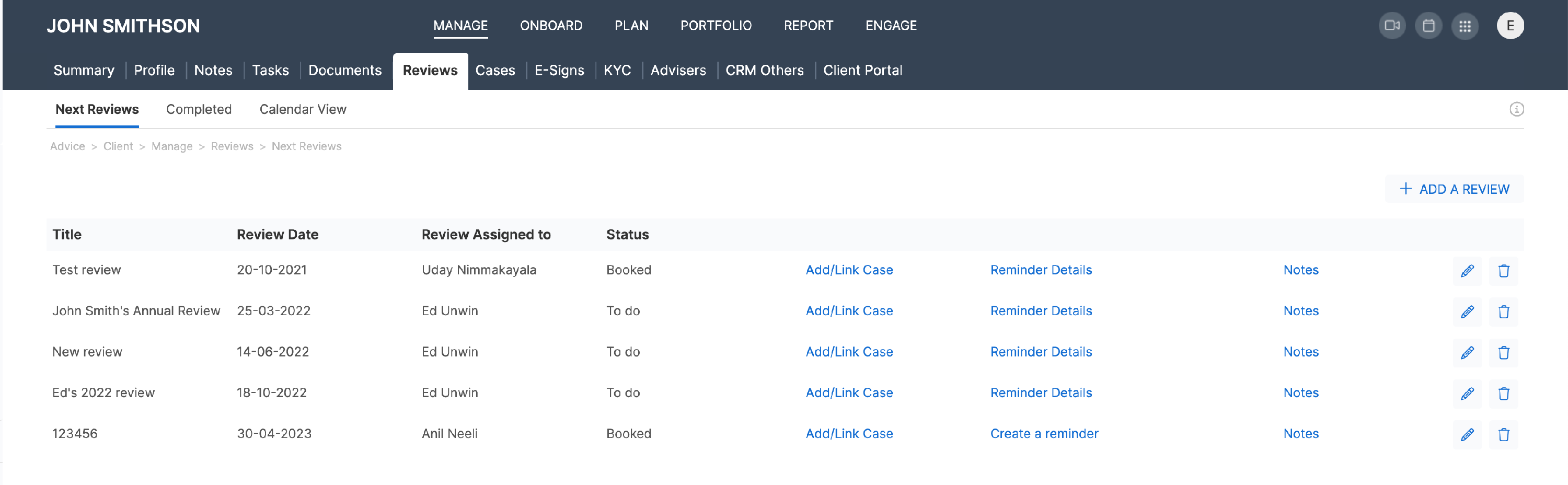1568x485 pixels.
Task: Switch to the Summary tab
Action: [84, 71]
